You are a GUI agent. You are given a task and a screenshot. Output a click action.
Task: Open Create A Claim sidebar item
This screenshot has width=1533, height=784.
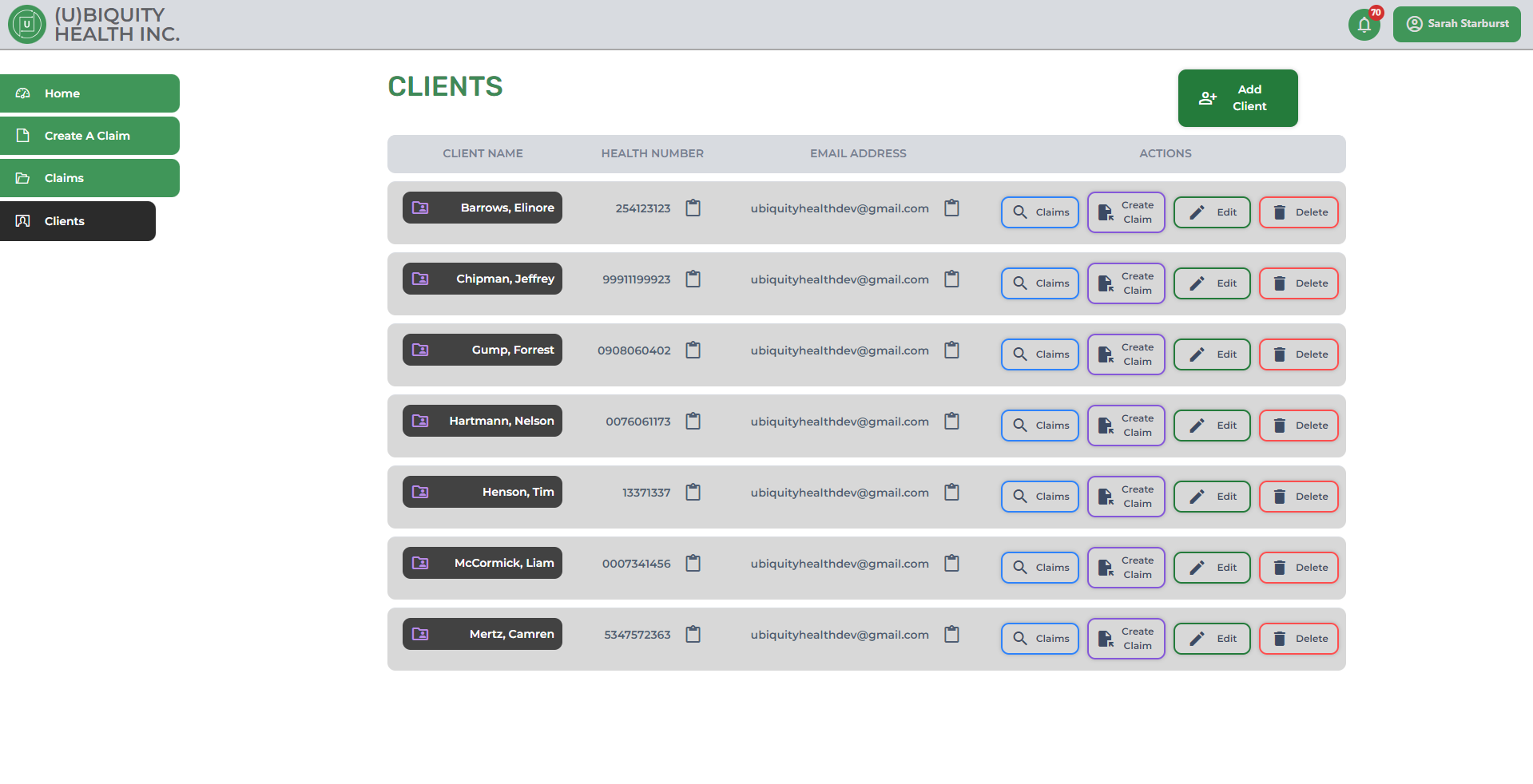tap(89, 136)
